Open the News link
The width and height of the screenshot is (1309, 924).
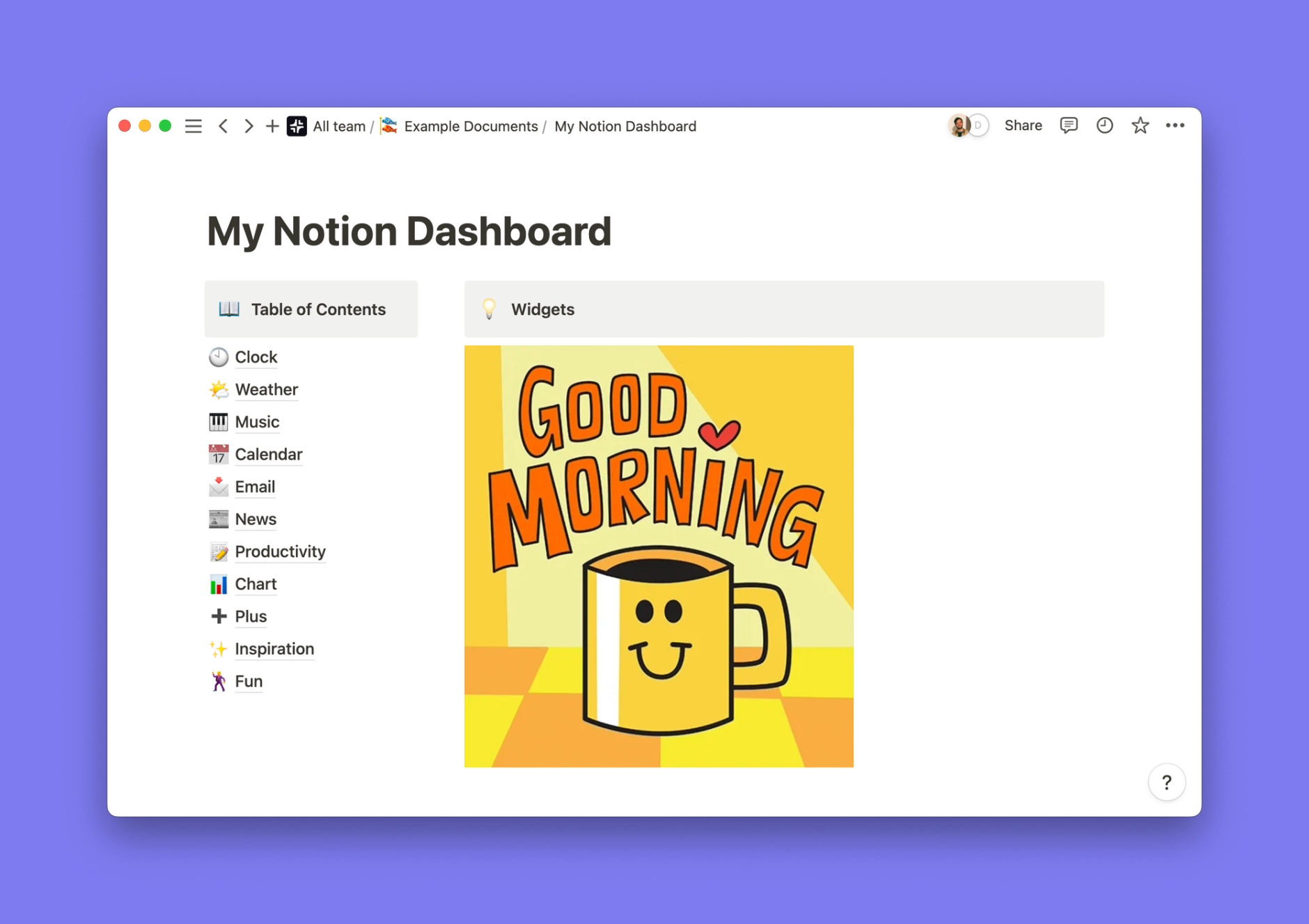click(256, 519)
